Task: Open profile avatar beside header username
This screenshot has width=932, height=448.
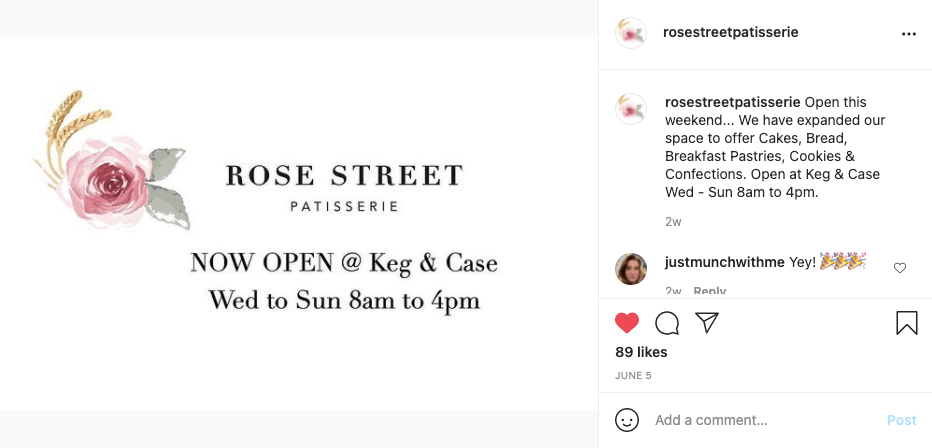Action: (x=630, y=33)
